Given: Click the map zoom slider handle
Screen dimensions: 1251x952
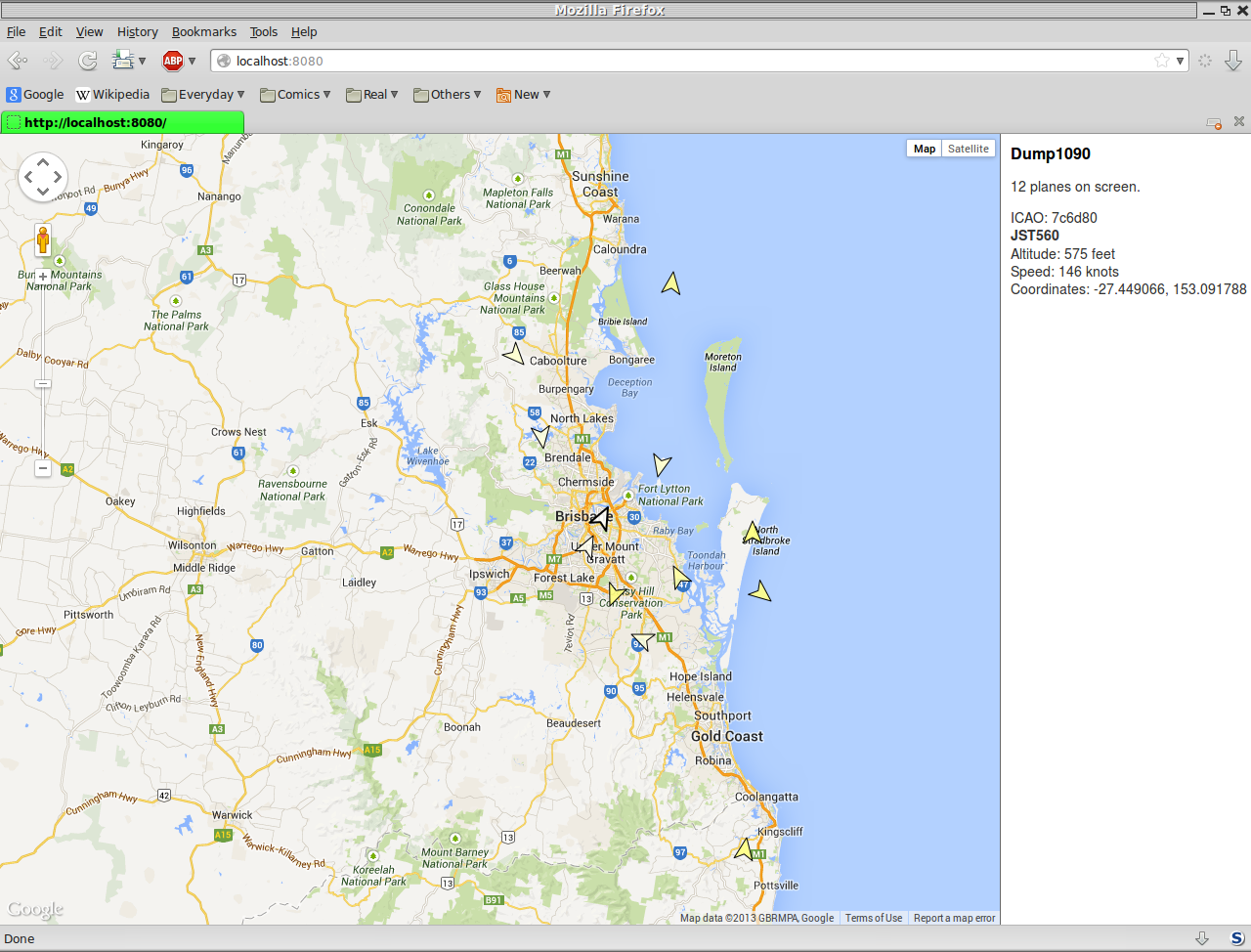Looking at the screenshot, I should (43, 383).
